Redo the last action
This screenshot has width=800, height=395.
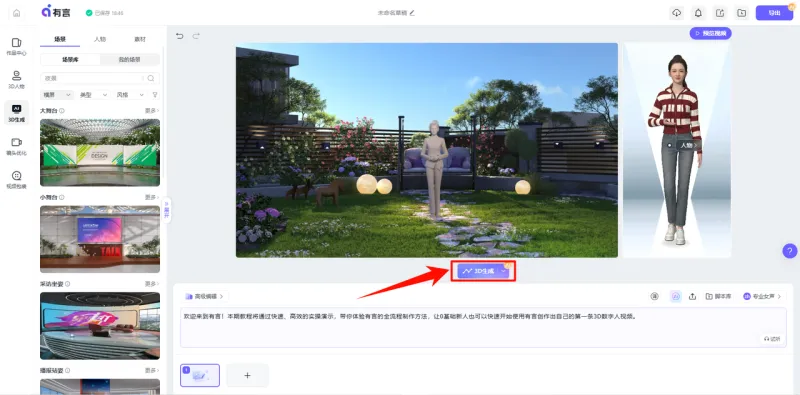(x=196, y=36)
